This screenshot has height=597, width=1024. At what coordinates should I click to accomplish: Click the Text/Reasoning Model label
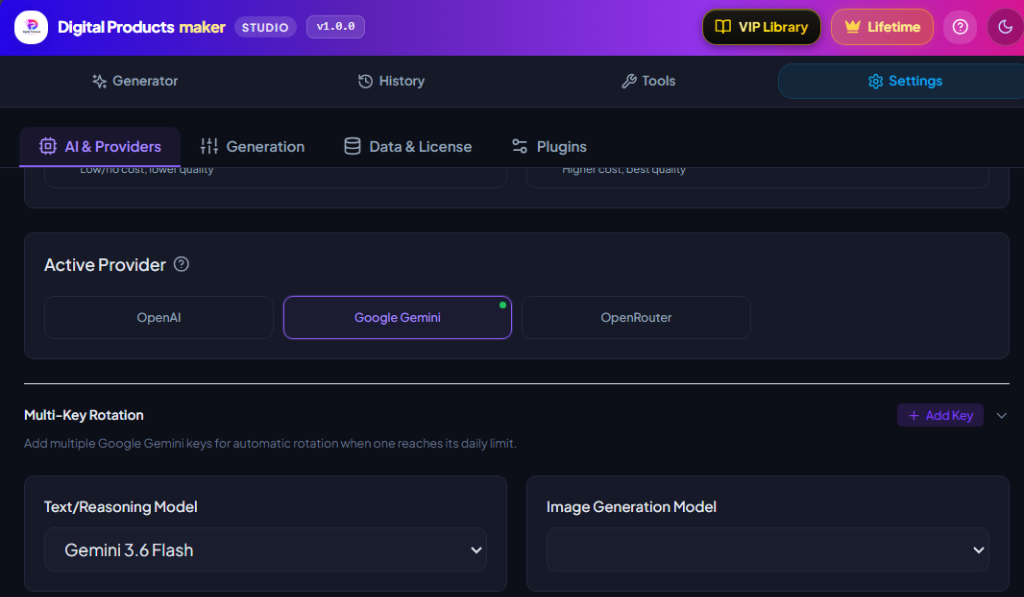click(121, 507)
